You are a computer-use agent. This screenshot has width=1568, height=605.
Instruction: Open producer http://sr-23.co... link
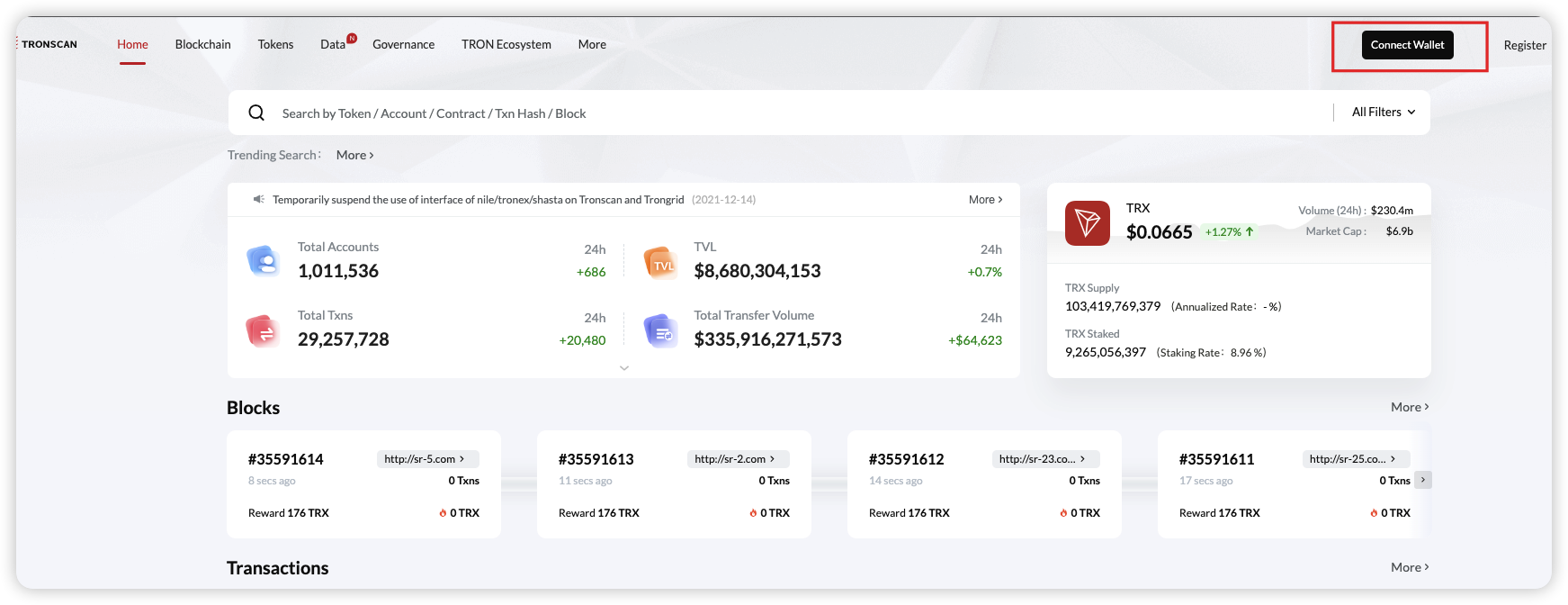point(1045,459)
